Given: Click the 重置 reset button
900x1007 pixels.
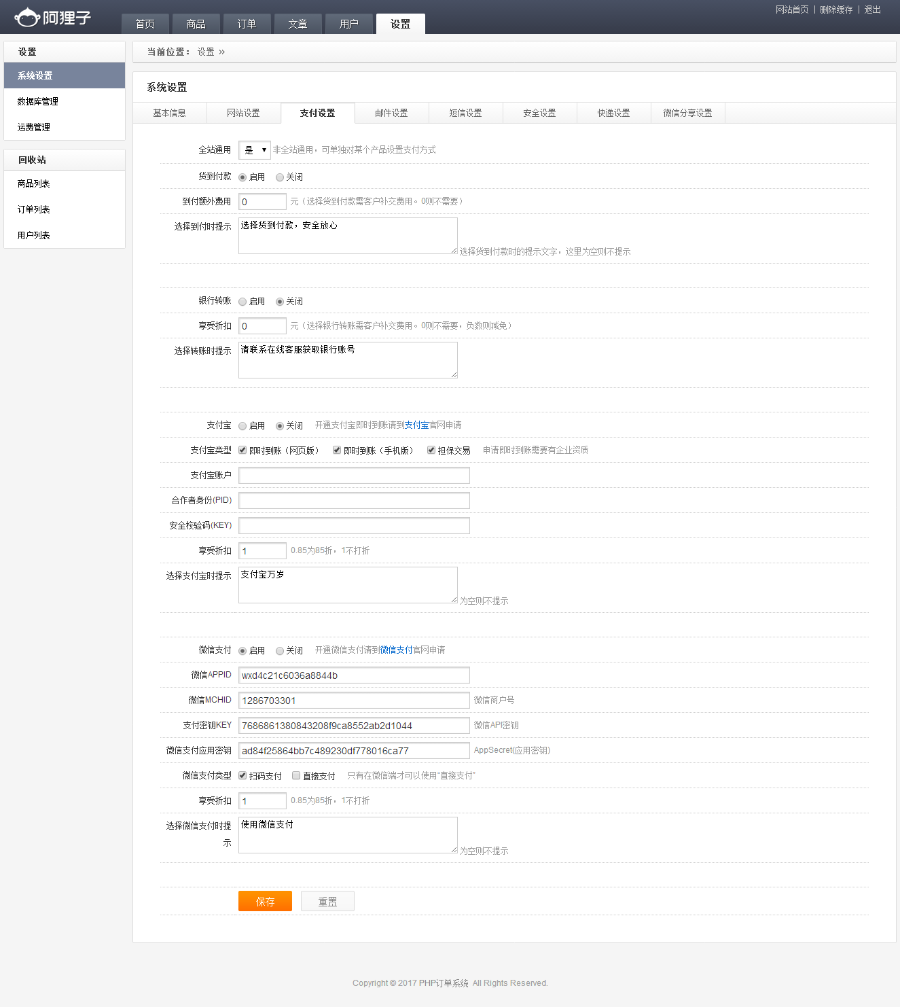Looking at the screenshot, I should [328, 901].
